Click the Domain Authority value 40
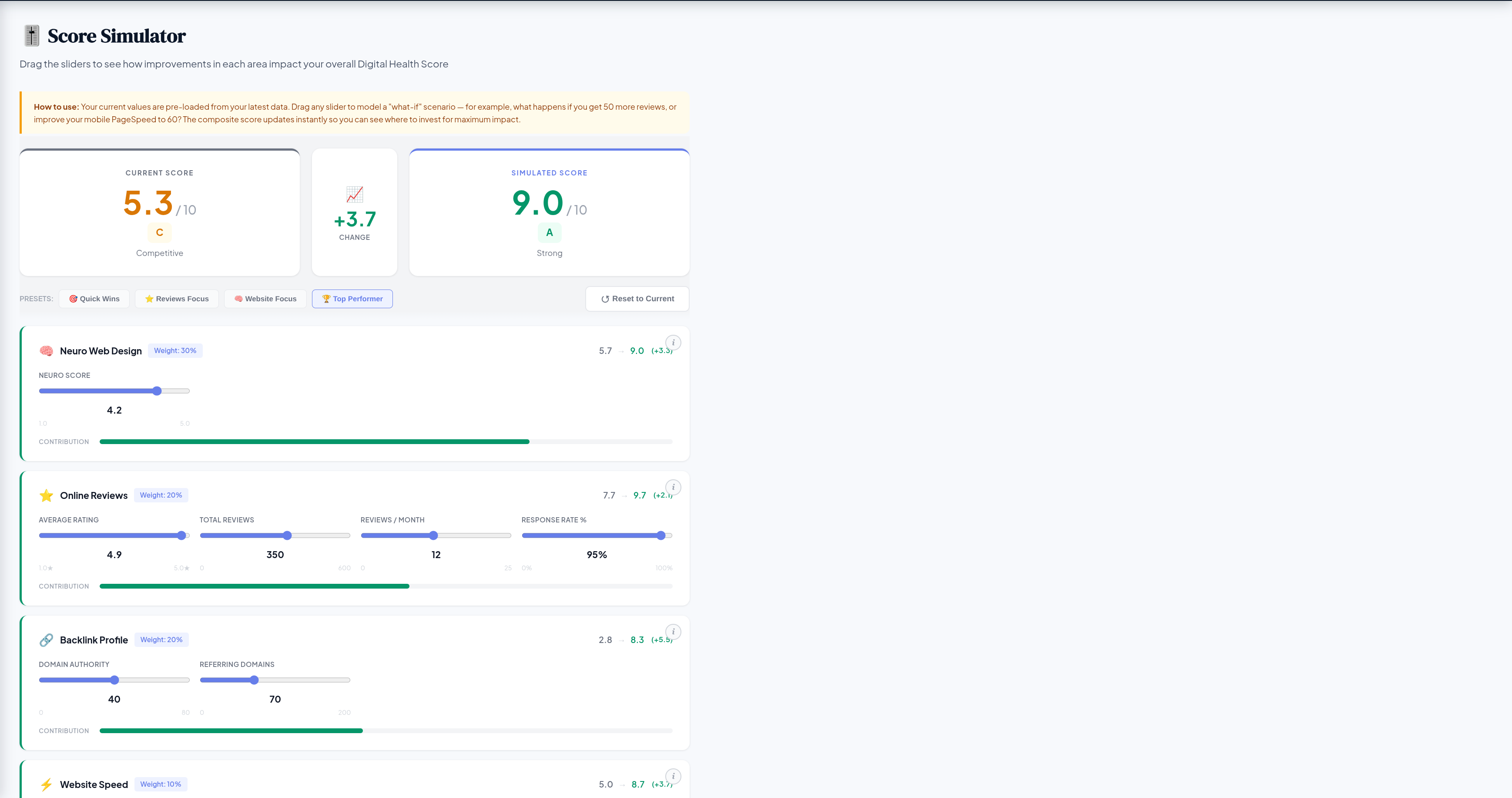The image size is (1512, 798). point(114,699)
